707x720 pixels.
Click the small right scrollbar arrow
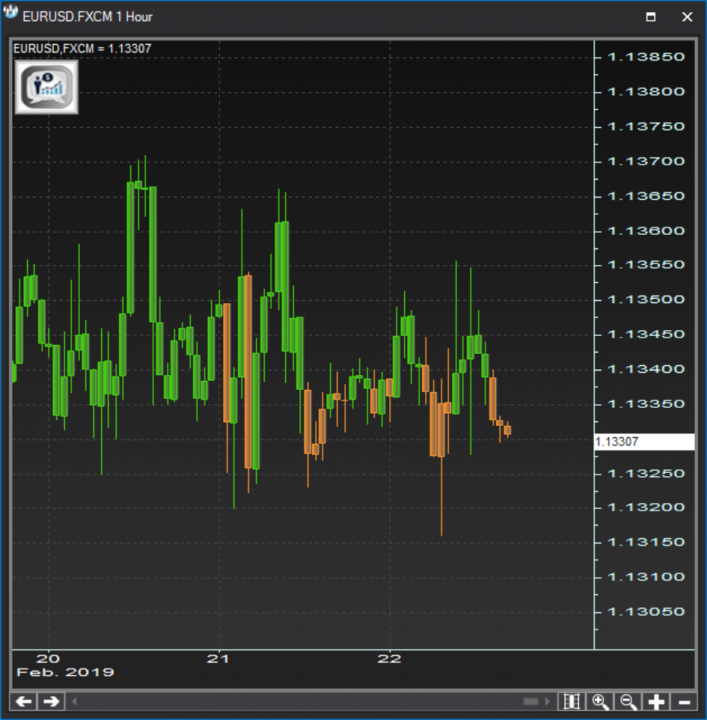(547, 701)
